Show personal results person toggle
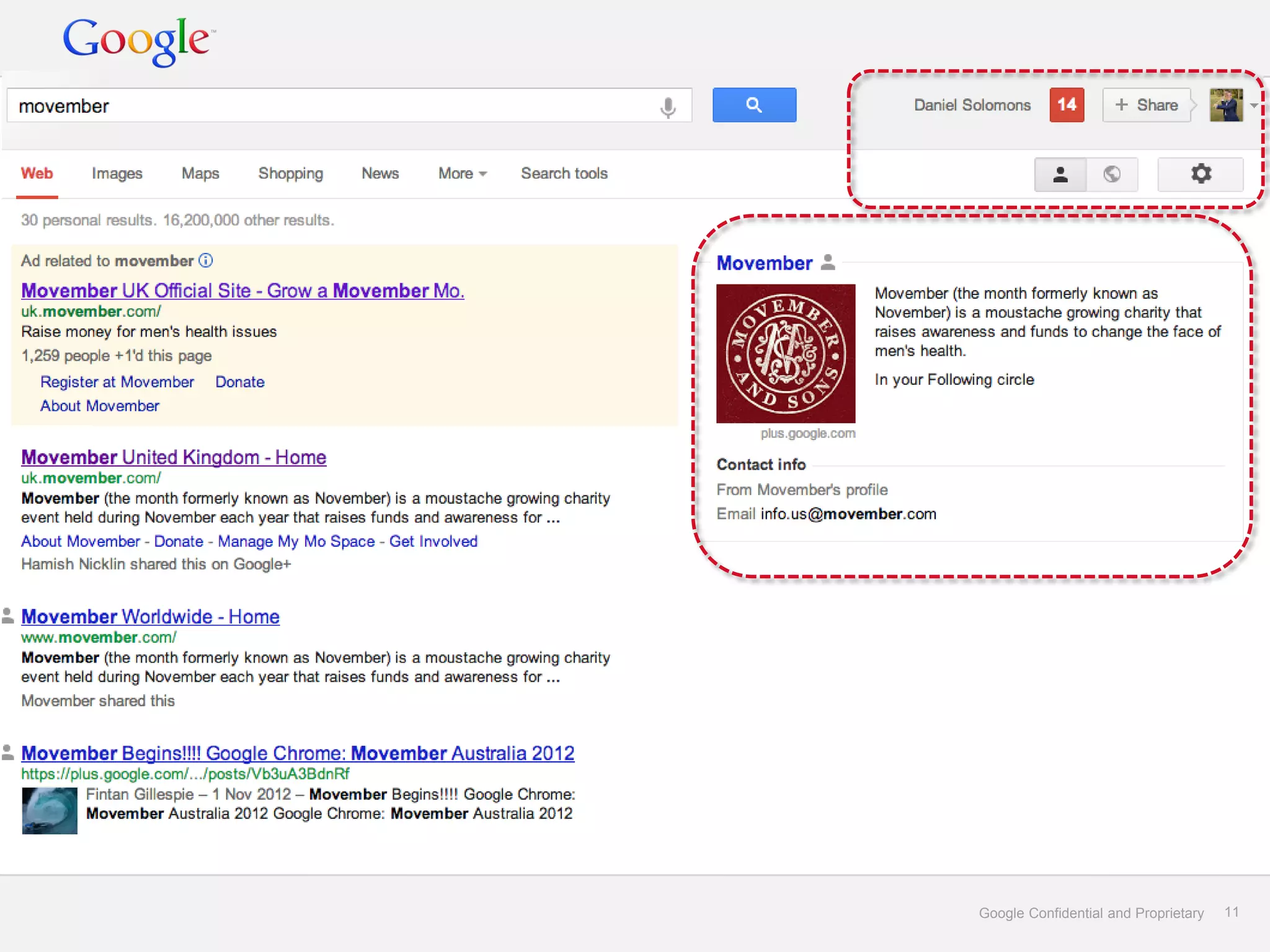The height and width of the screenshot is (952, 1270). tap(1060, 174)
